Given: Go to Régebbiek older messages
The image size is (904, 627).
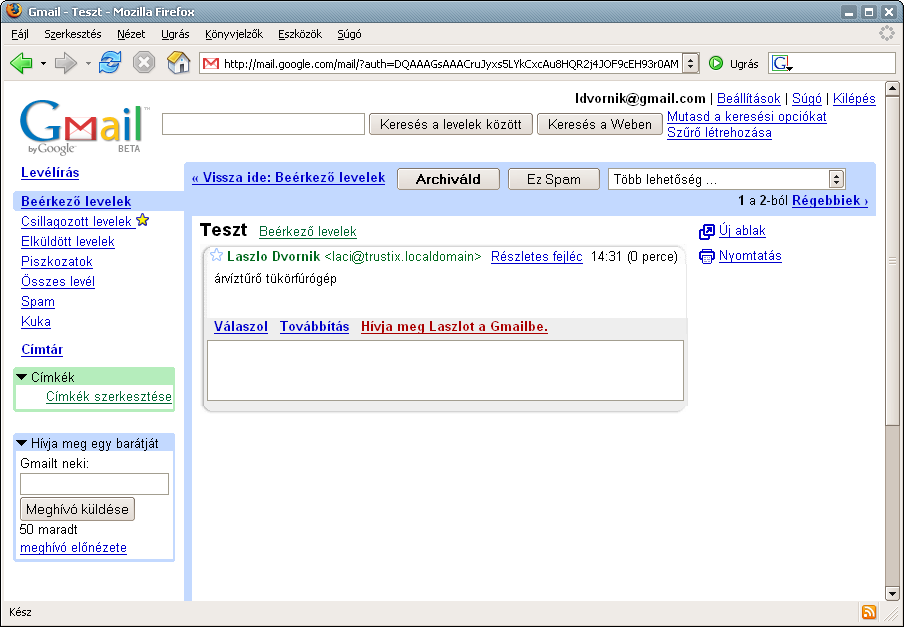Looking at the screenshot, I should [x=830, y=201].
